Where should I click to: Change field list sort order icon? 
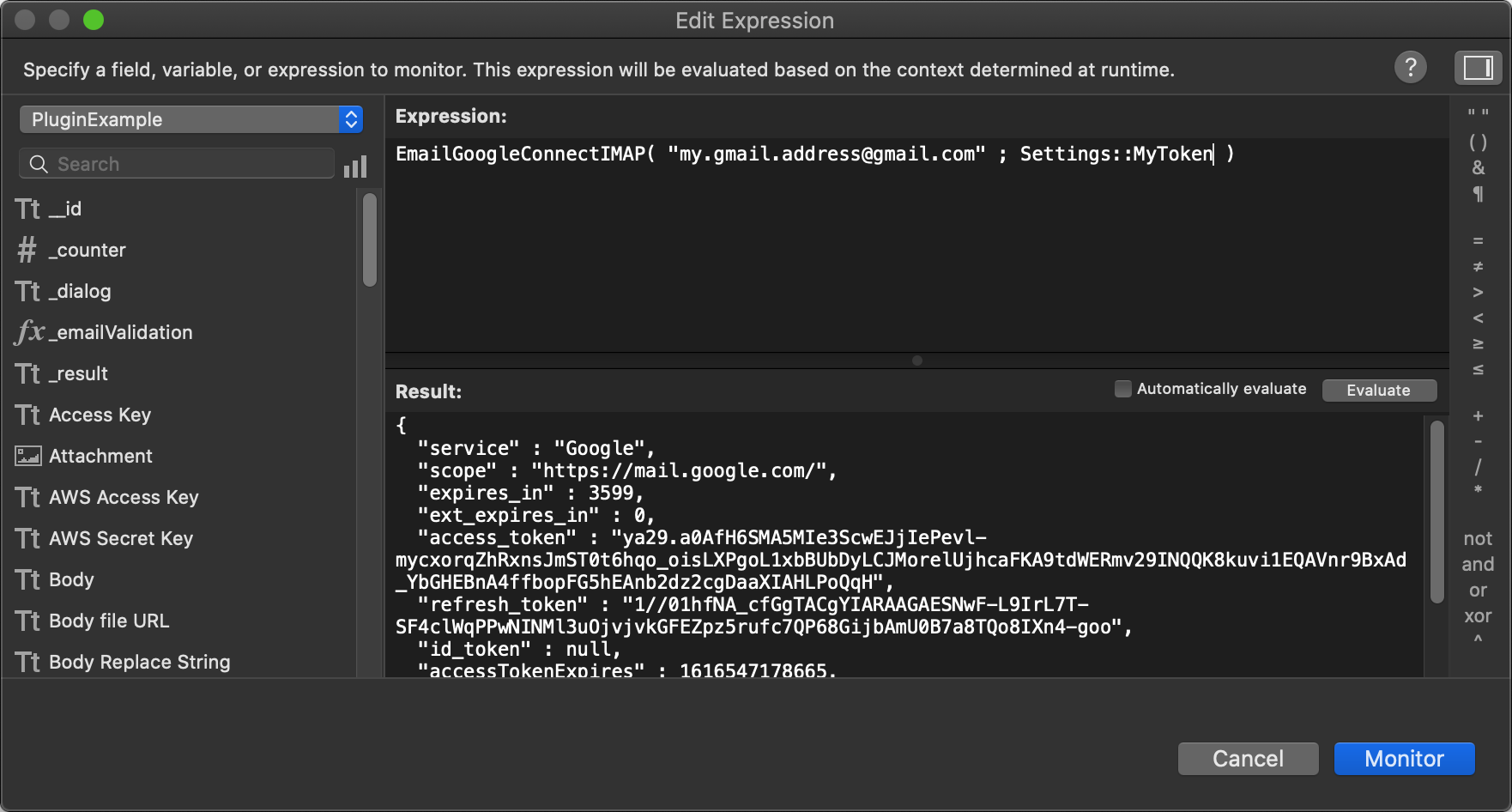(x=355, y=166)
